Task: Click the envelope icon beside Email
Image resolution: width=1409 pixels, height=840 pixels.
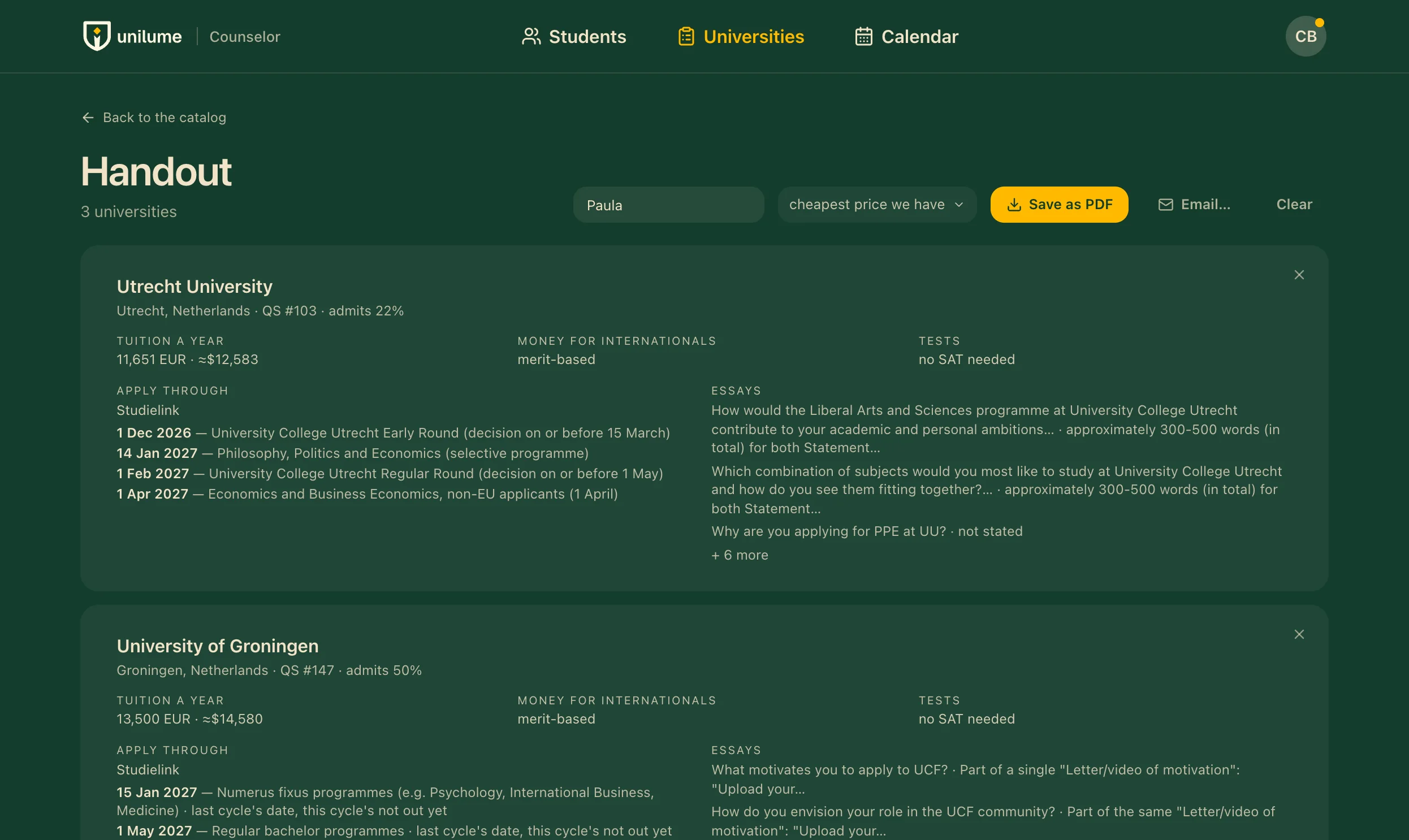Action: pyautogui.click(x=1165, y=204)
